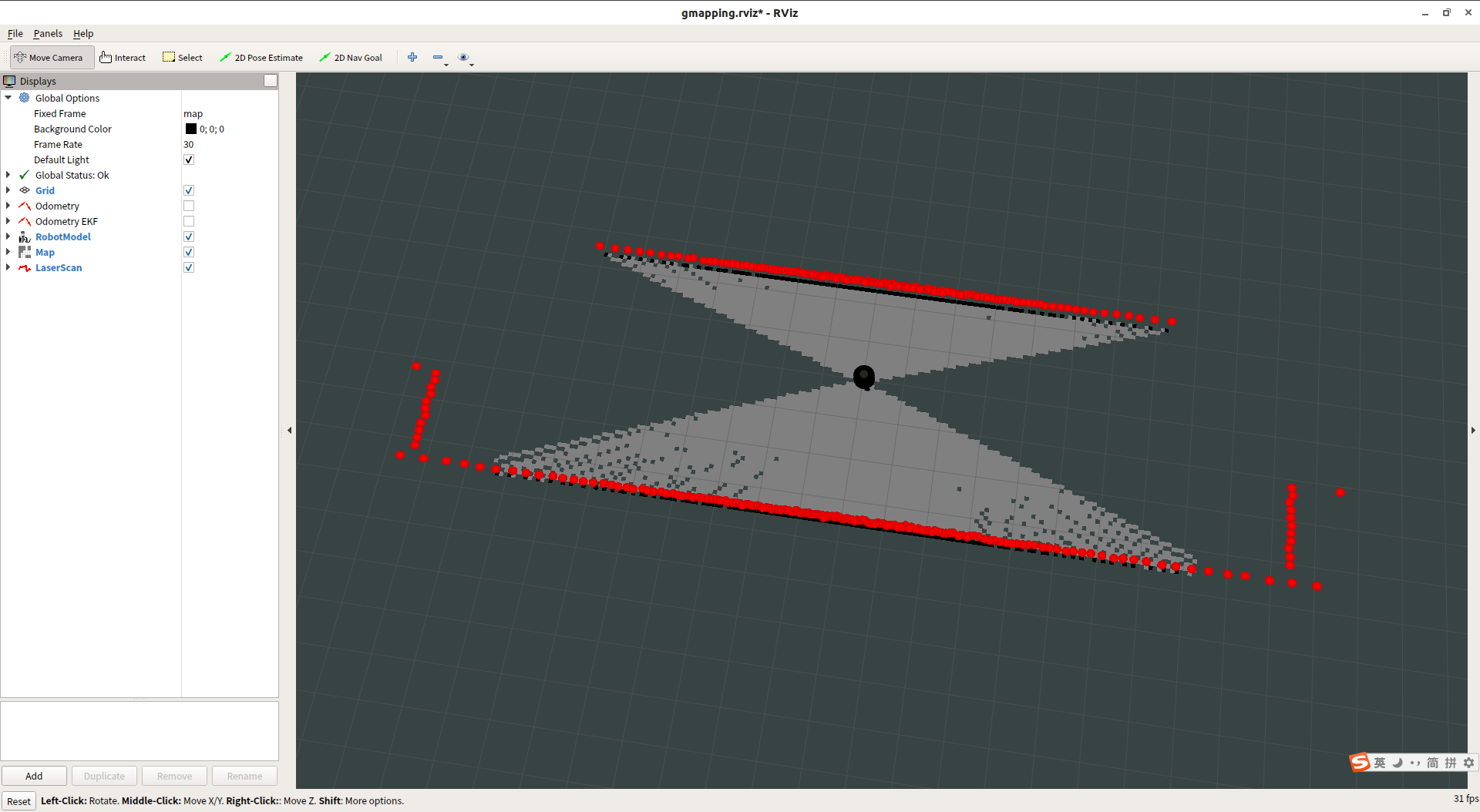
Task: Click the black Background Color swatch
Action: pos(191,129)
